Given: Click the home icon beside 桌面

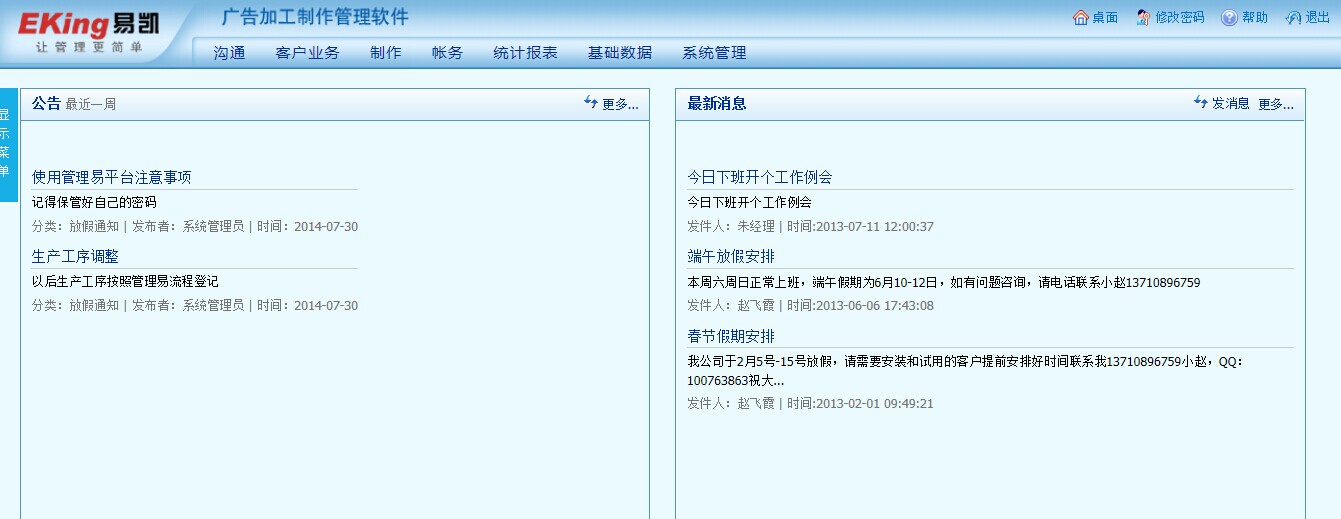Looking at the screenshot, I should (x=1080, y=17).
